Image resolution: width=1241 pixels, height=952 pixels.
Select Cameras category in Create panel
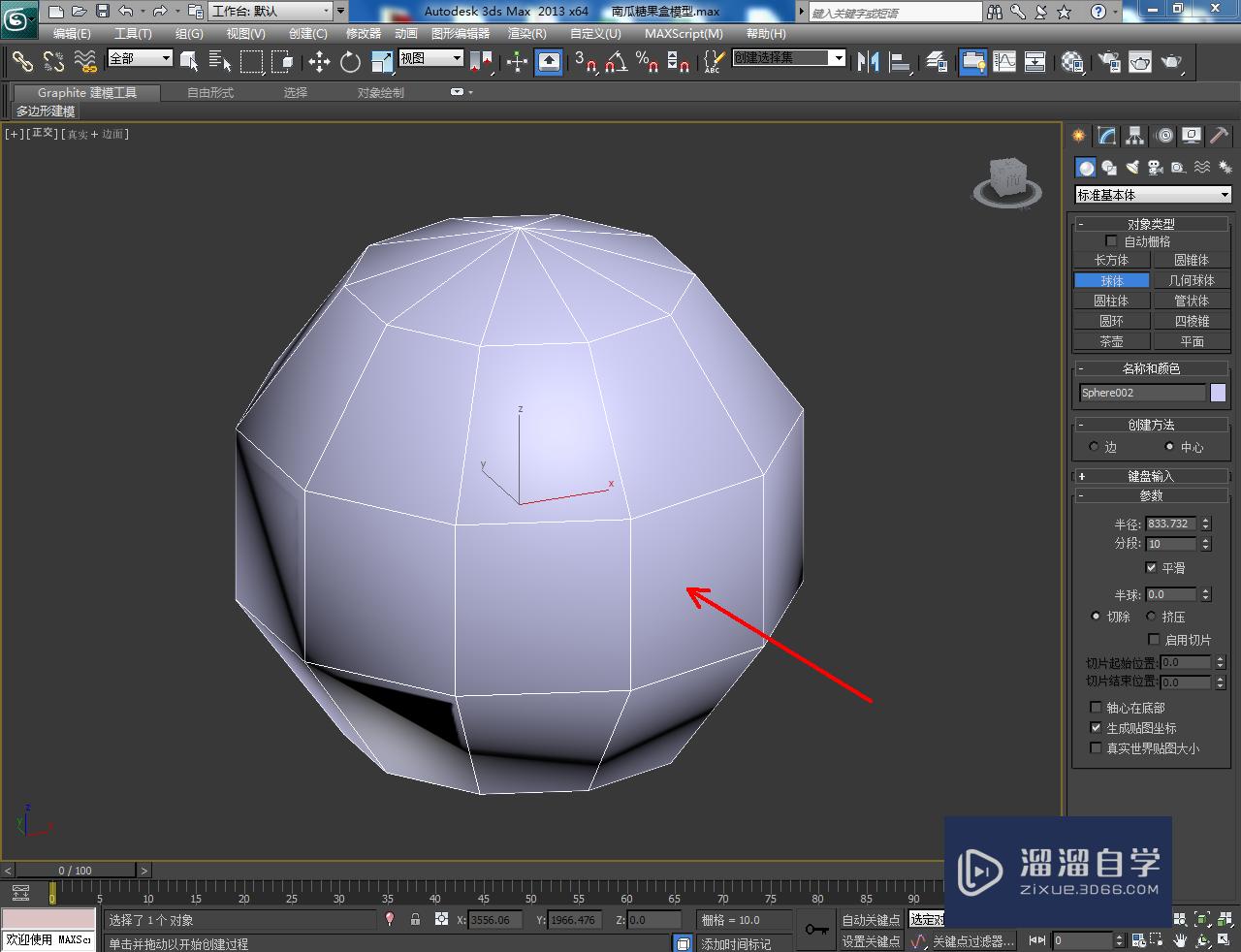point(1155,168)
